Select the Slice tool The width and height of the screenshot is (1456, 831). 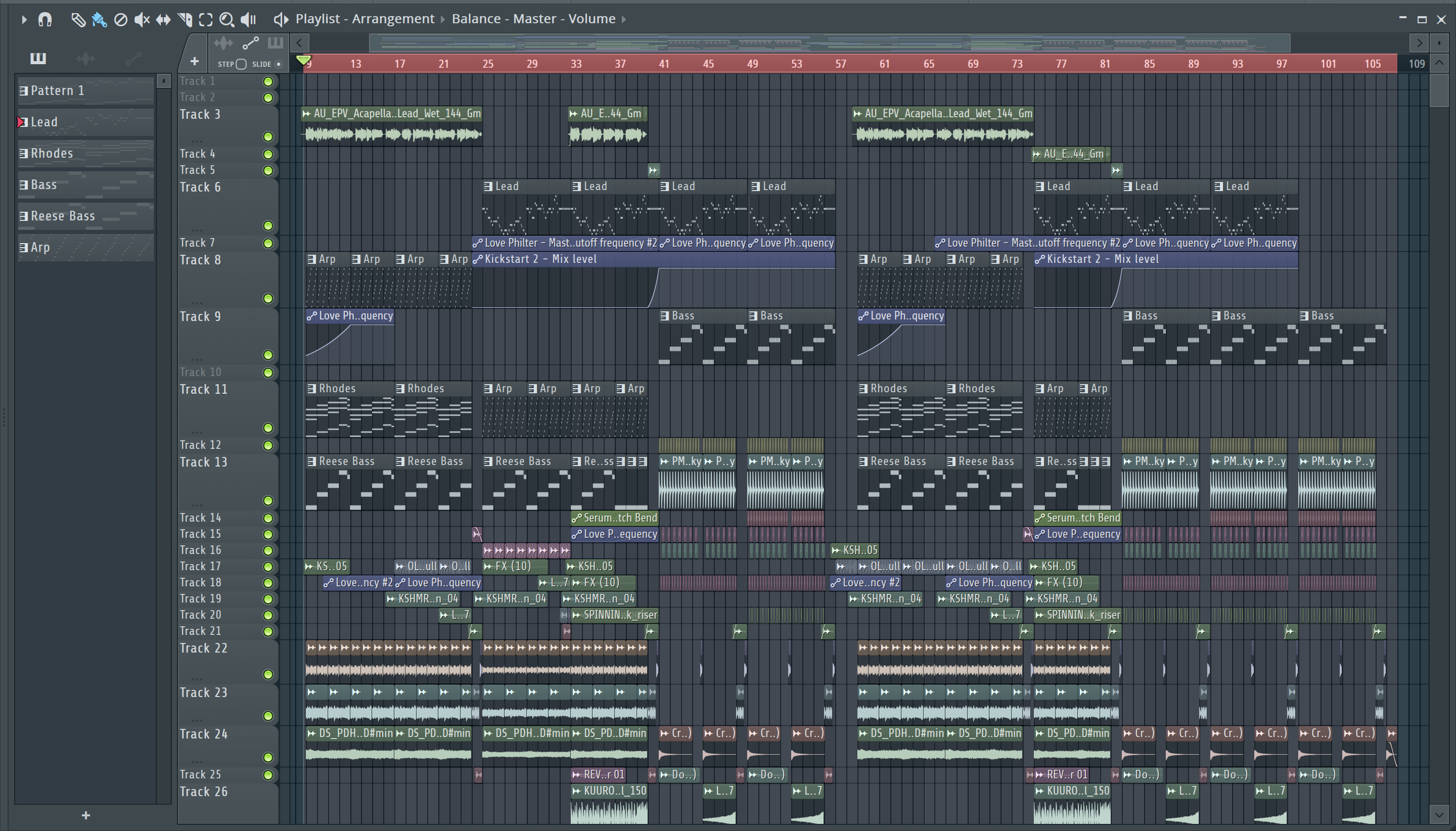tap(185, 19)
